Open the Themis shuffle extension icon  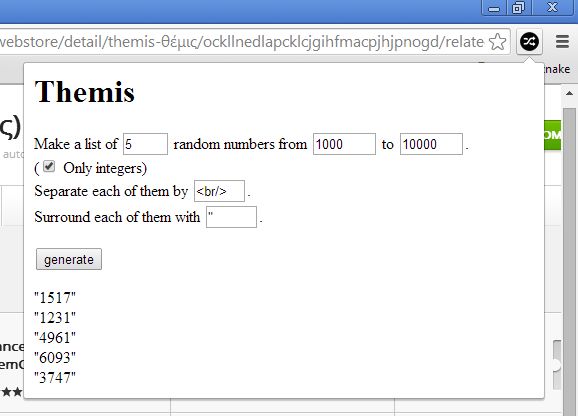pos(529,42)
